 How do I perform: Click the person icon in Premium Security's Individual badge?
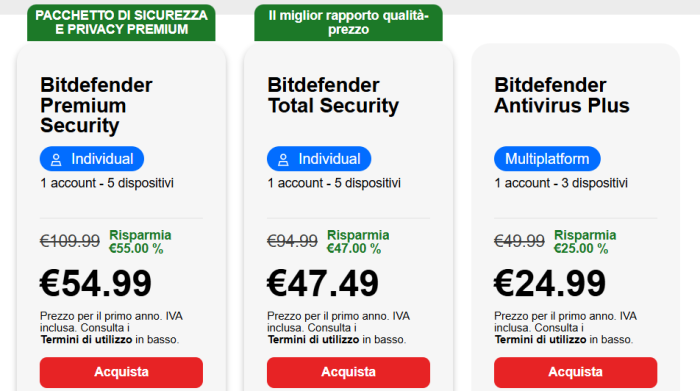point(56,160)
